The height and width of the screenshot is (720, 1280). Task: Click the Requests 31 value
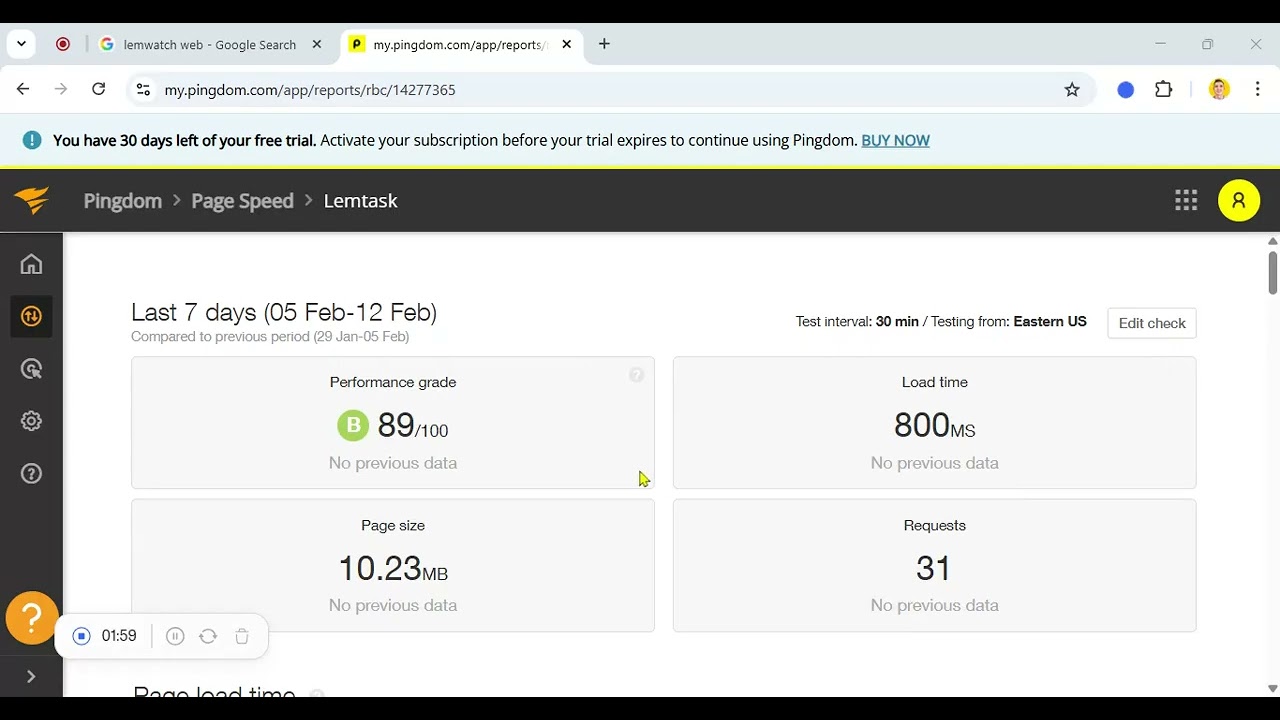[934, 569]
